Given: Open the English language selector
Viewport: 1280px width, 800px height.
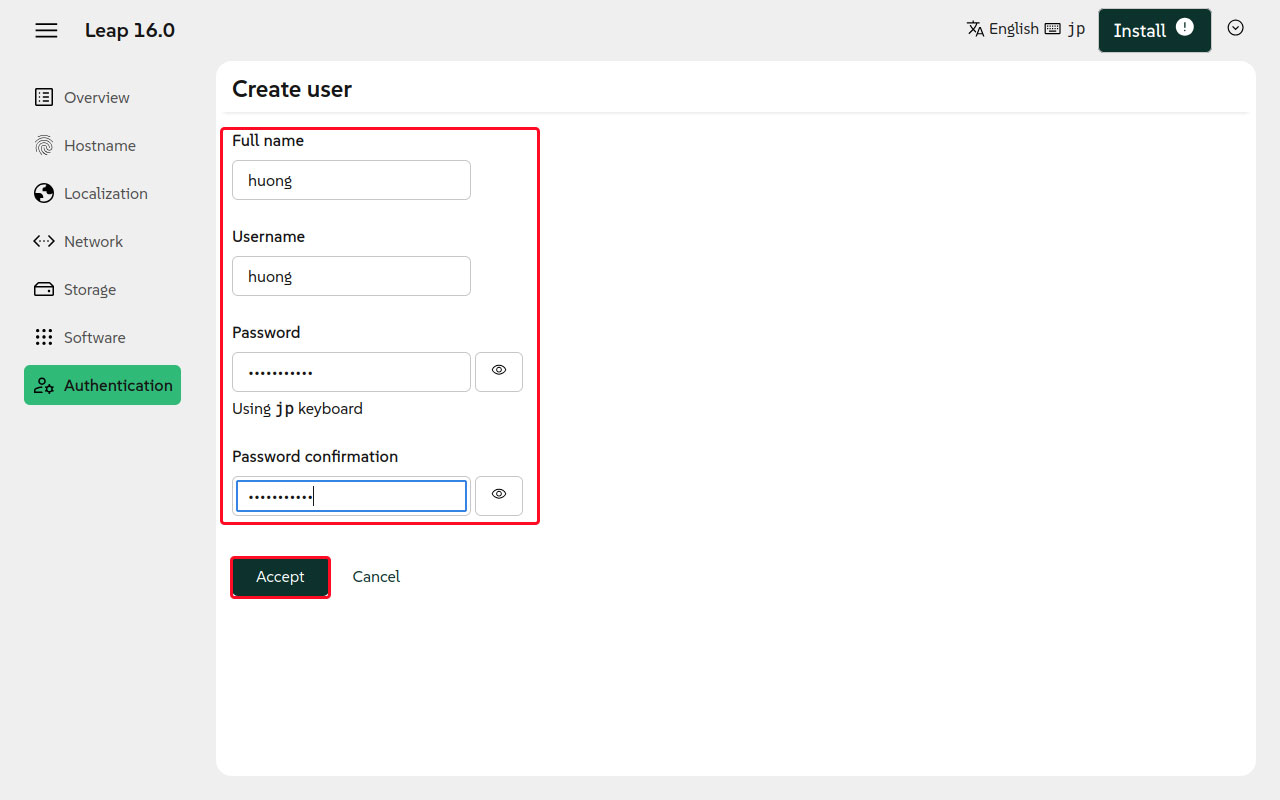Looking at the screenshot, I should point(1003,29).
